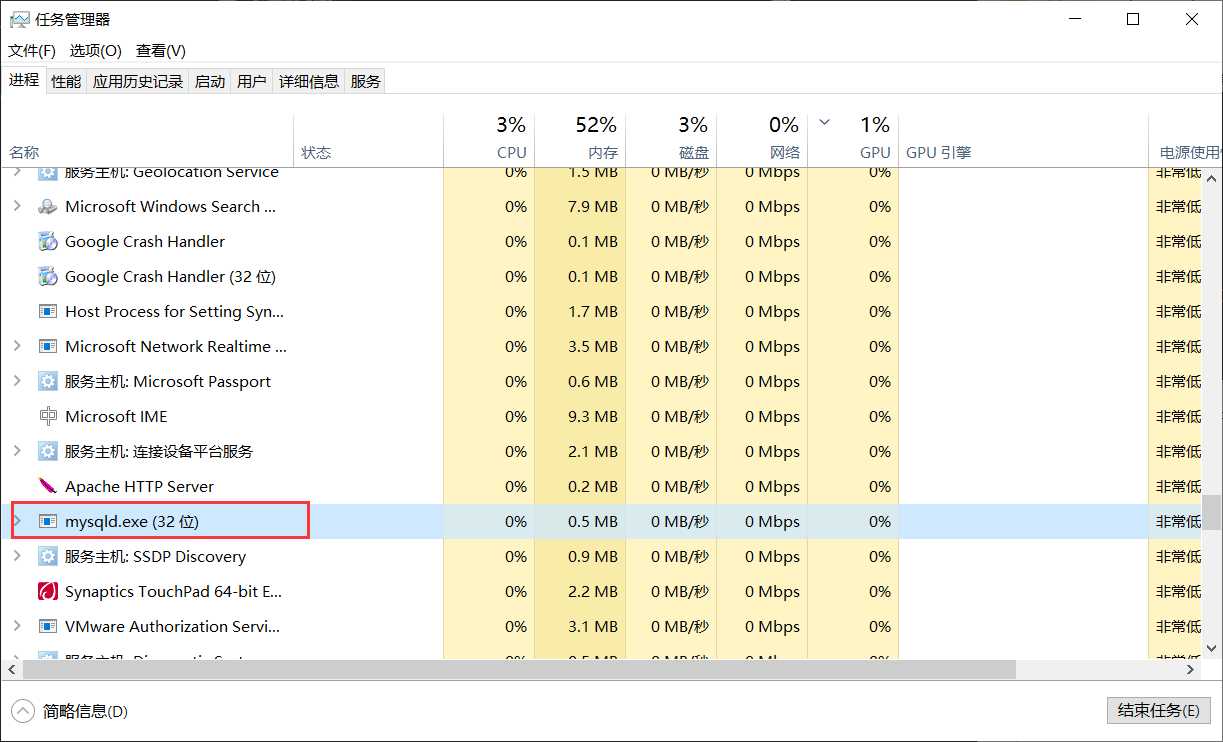
Task: Expand the 服务主机: SSDP Discovery row
Action: [x=17, y=556]
